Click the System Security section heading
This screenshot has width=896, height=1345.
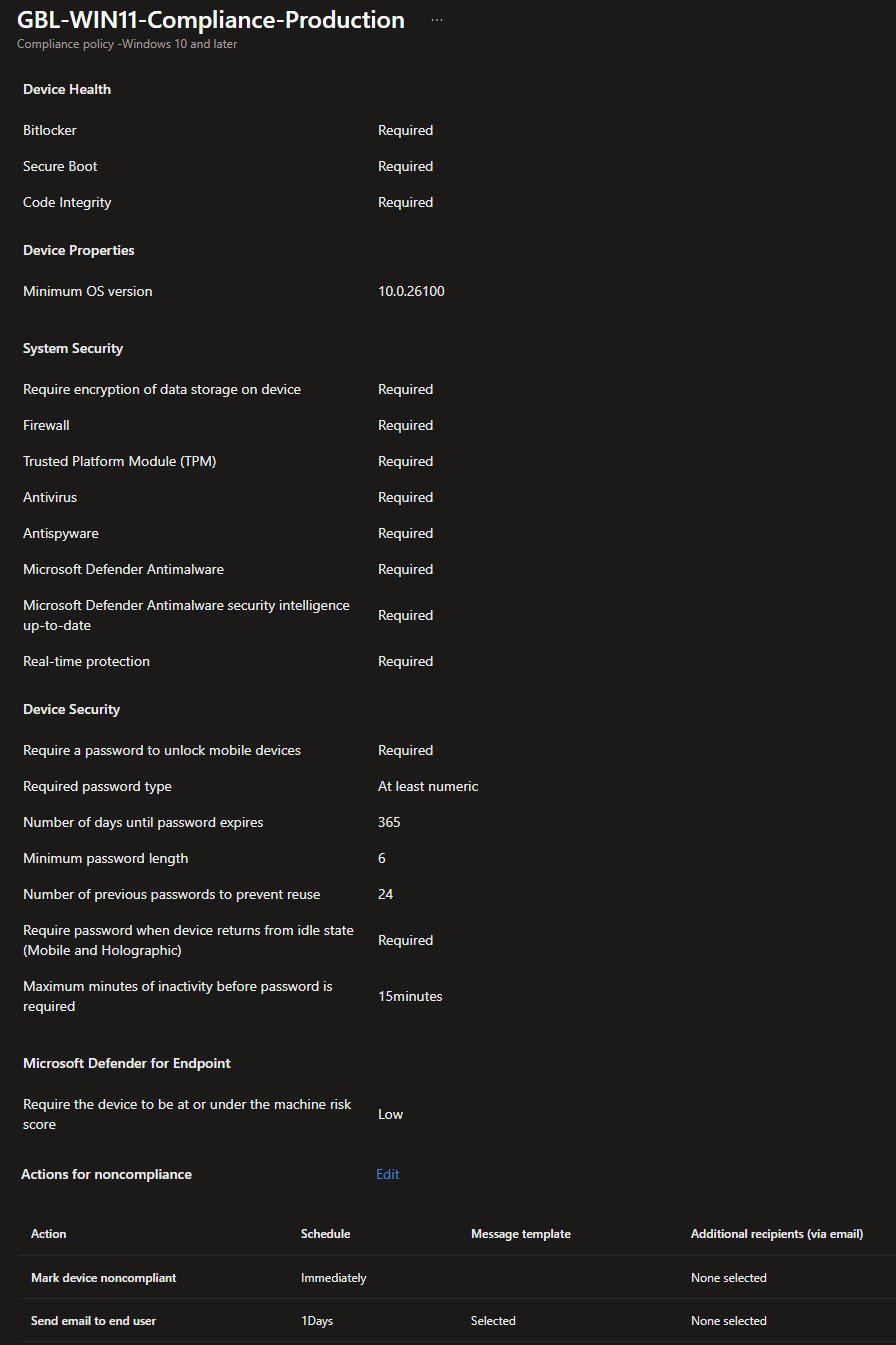point(73,348)
